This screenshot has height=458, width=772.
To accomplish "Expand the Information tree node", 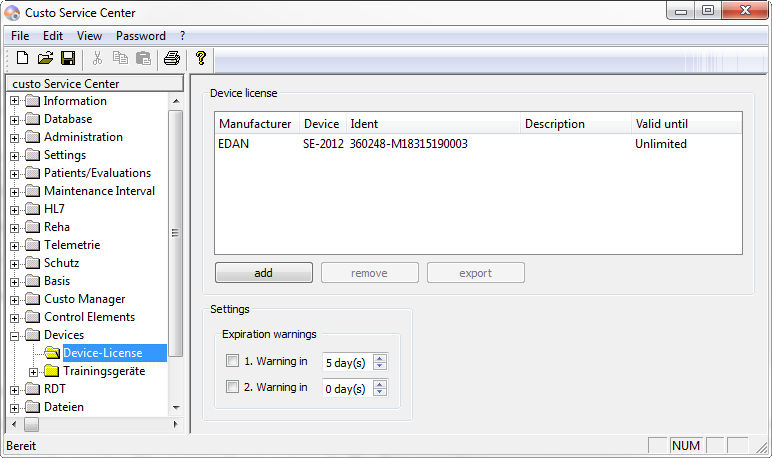I will pyautogui.click(x=14, y=101).
